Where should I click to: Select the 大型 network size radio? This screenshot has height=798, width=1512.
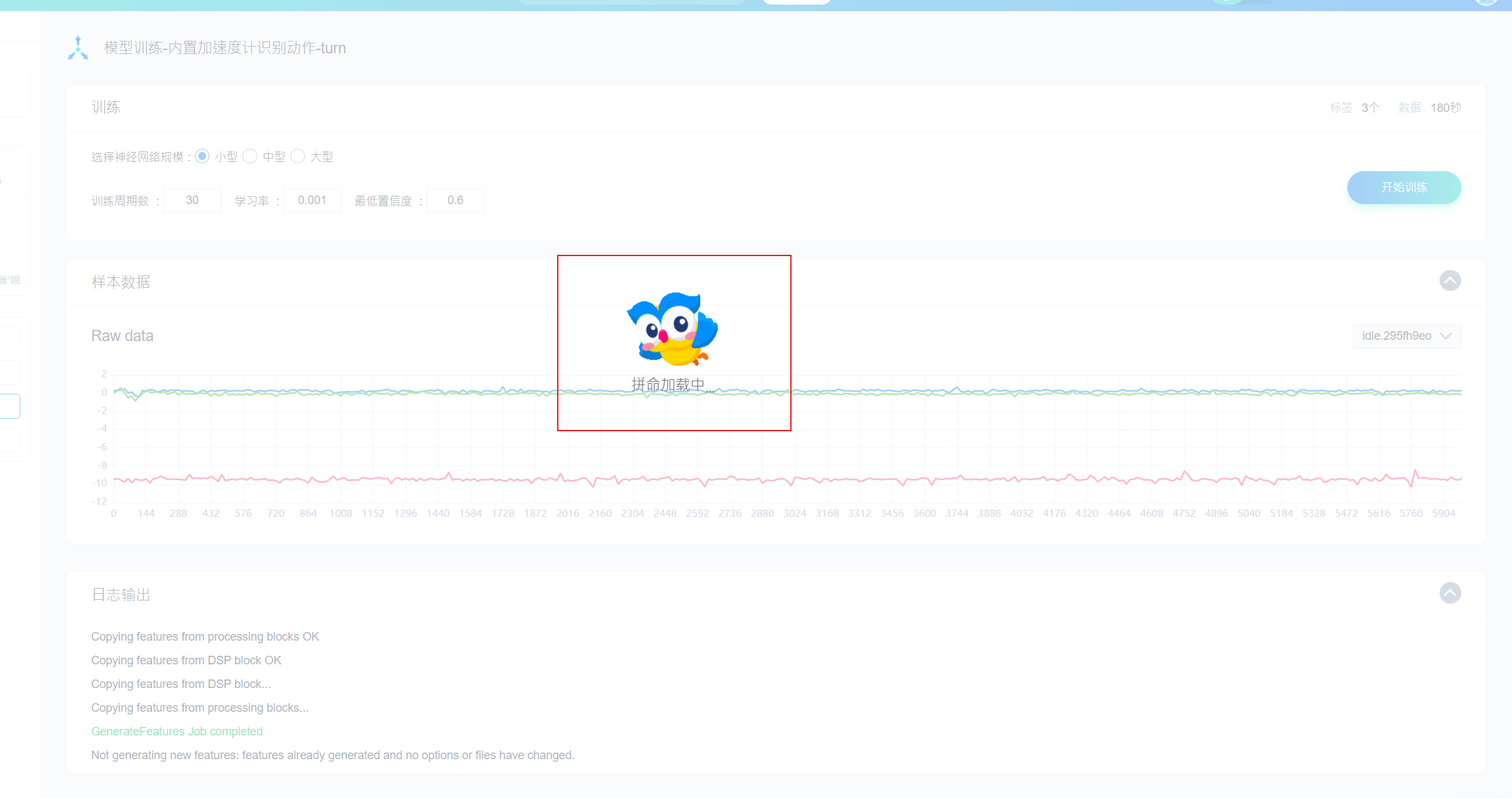298,157
